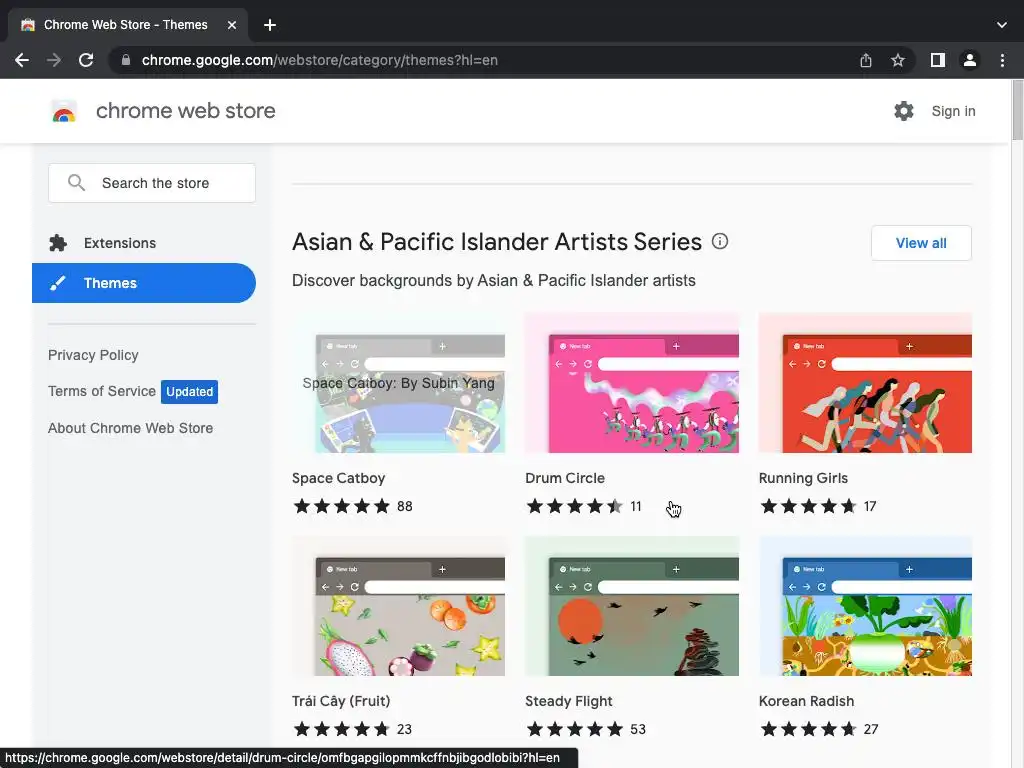Open the Drum Circle theme thumbnail
The width and height of the screenshot is (1024, 768).
pos(632,383)
